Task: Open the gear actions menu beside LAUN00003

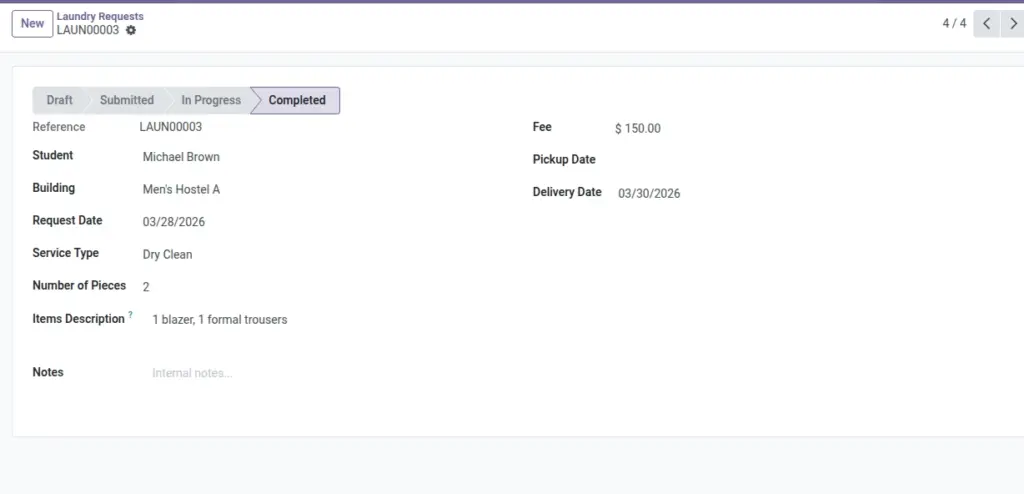Action: (131, 30)
